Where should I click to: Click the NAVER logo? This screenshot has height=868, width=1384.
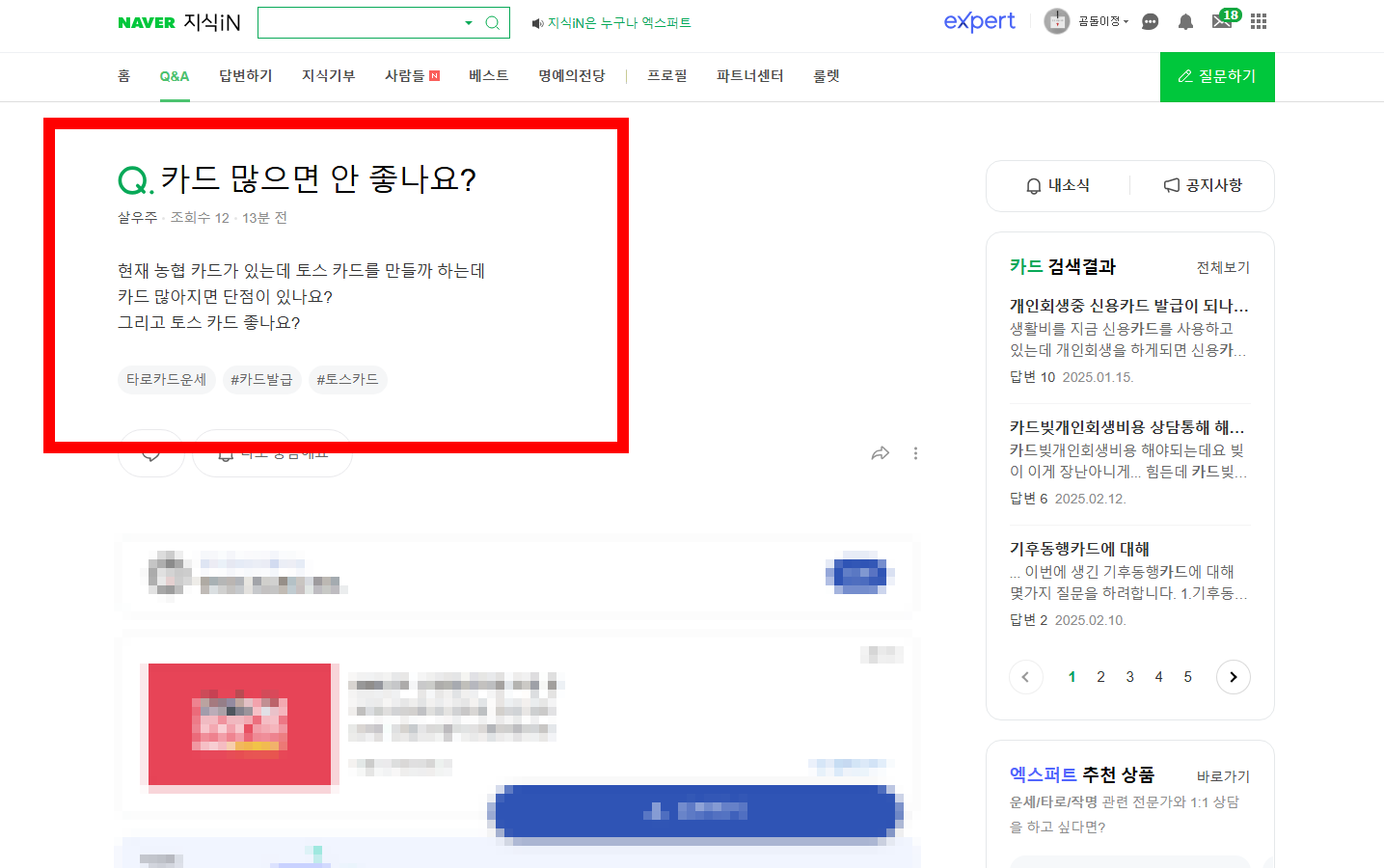point(147,22)
